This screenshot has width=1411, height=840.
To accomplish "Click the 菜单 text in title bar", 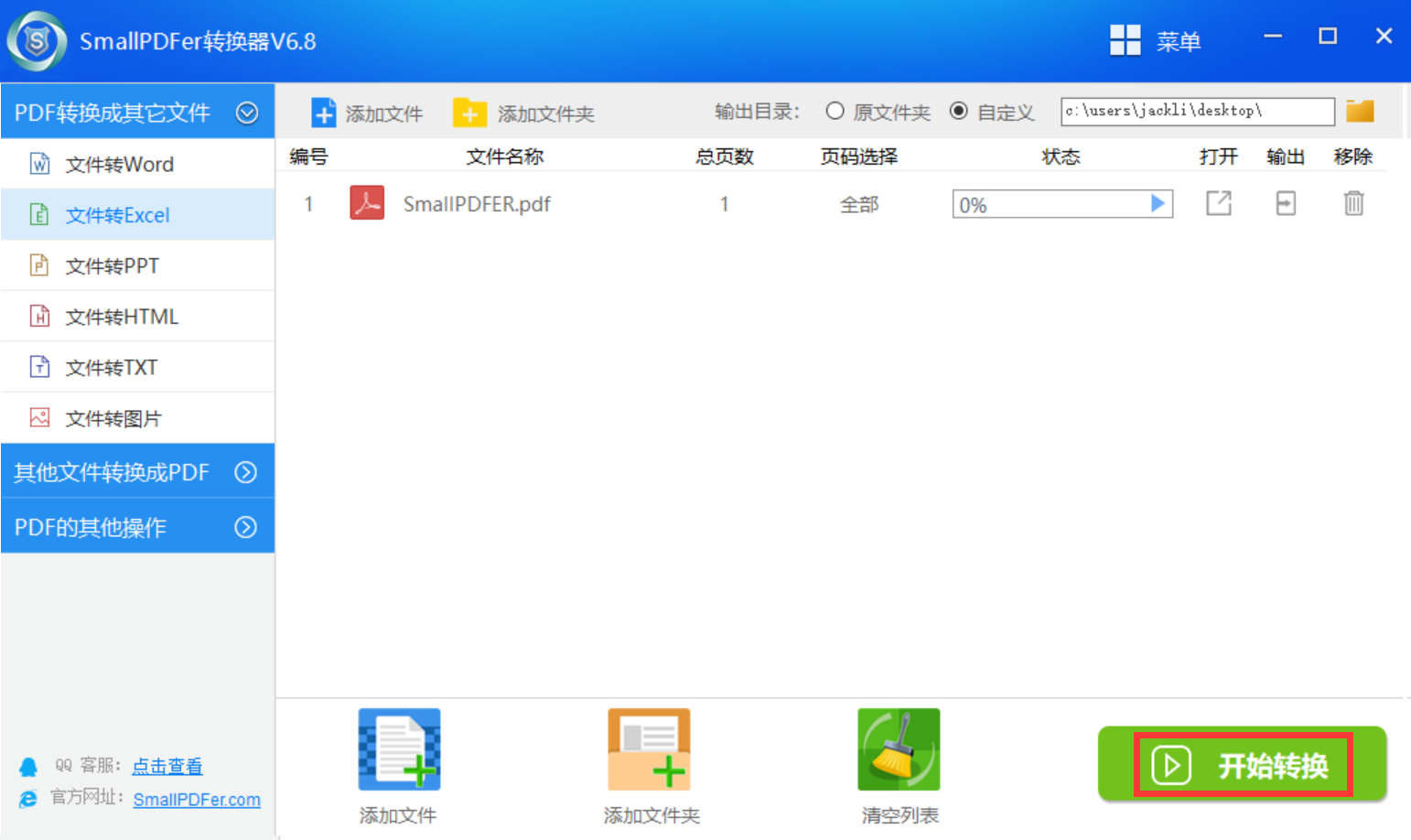I will click(1179, 41).
